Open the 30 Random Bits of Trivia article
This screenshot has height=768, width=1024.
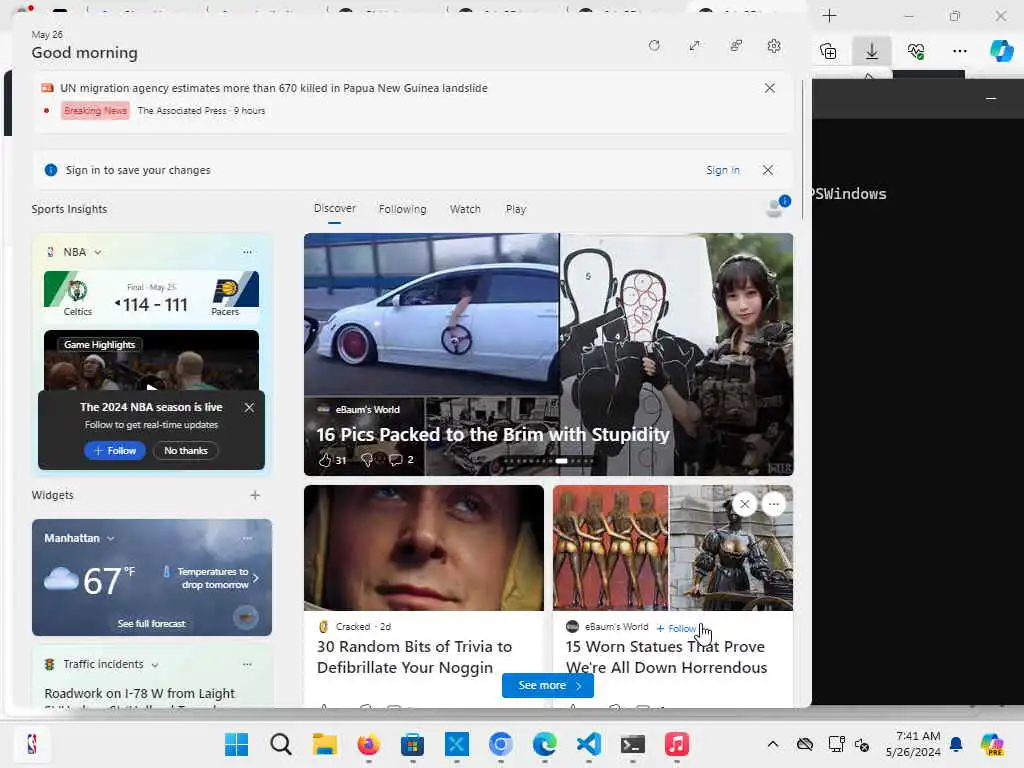click(415, 657)
